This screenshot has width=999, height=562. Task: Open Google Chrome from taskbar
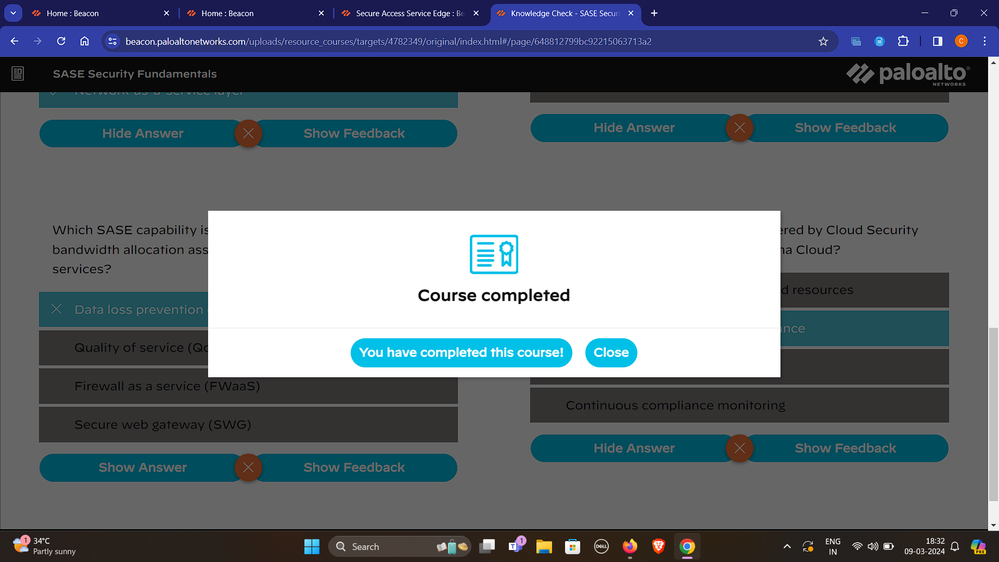click(x=687, y=546)
